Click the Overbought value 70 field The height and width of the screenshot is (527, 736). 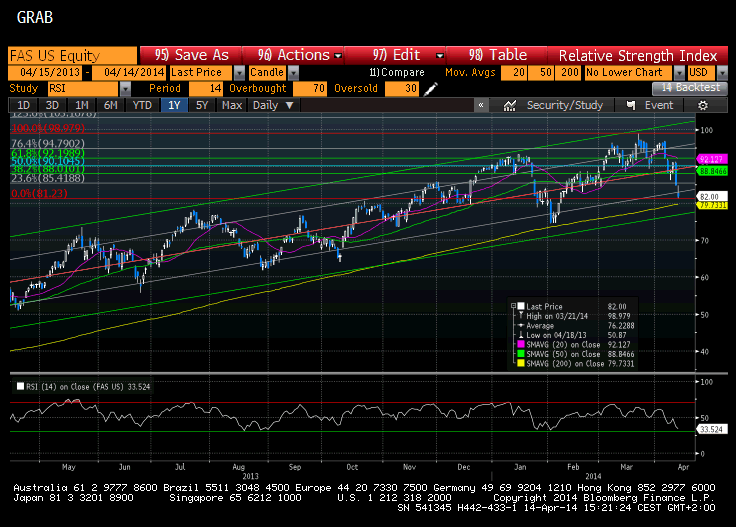point(309,89)
